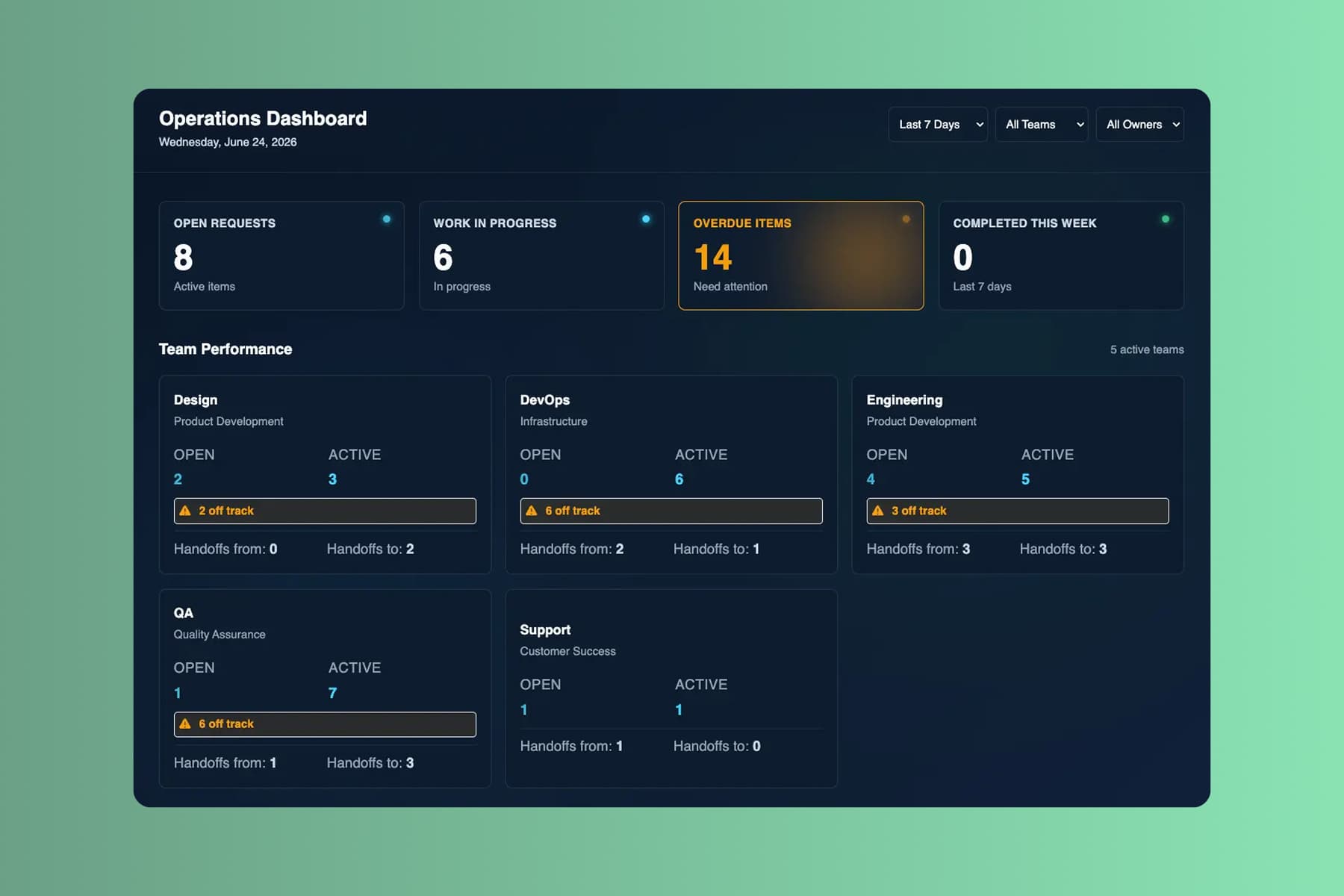Click Engineering 'Handoffs from: 3'
Image resolution: width=1344 pixels, height=896 pixels.
coord(918,549)
